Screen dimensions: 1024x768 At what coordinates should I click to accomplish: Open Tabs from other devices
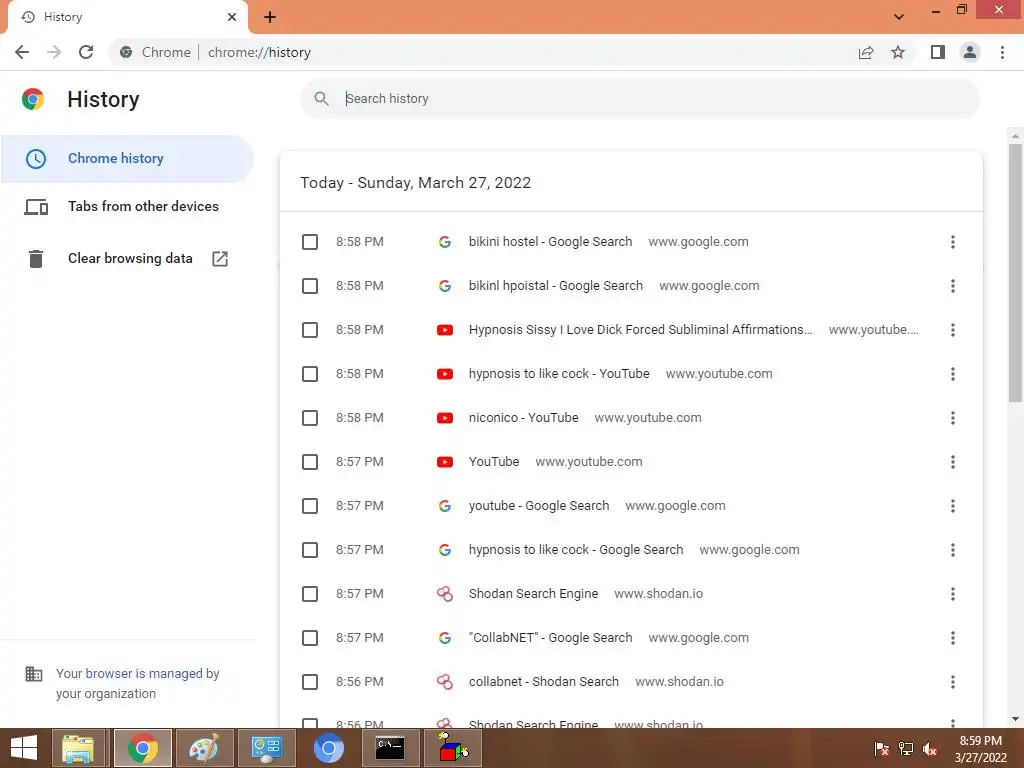tap(127, 207)
